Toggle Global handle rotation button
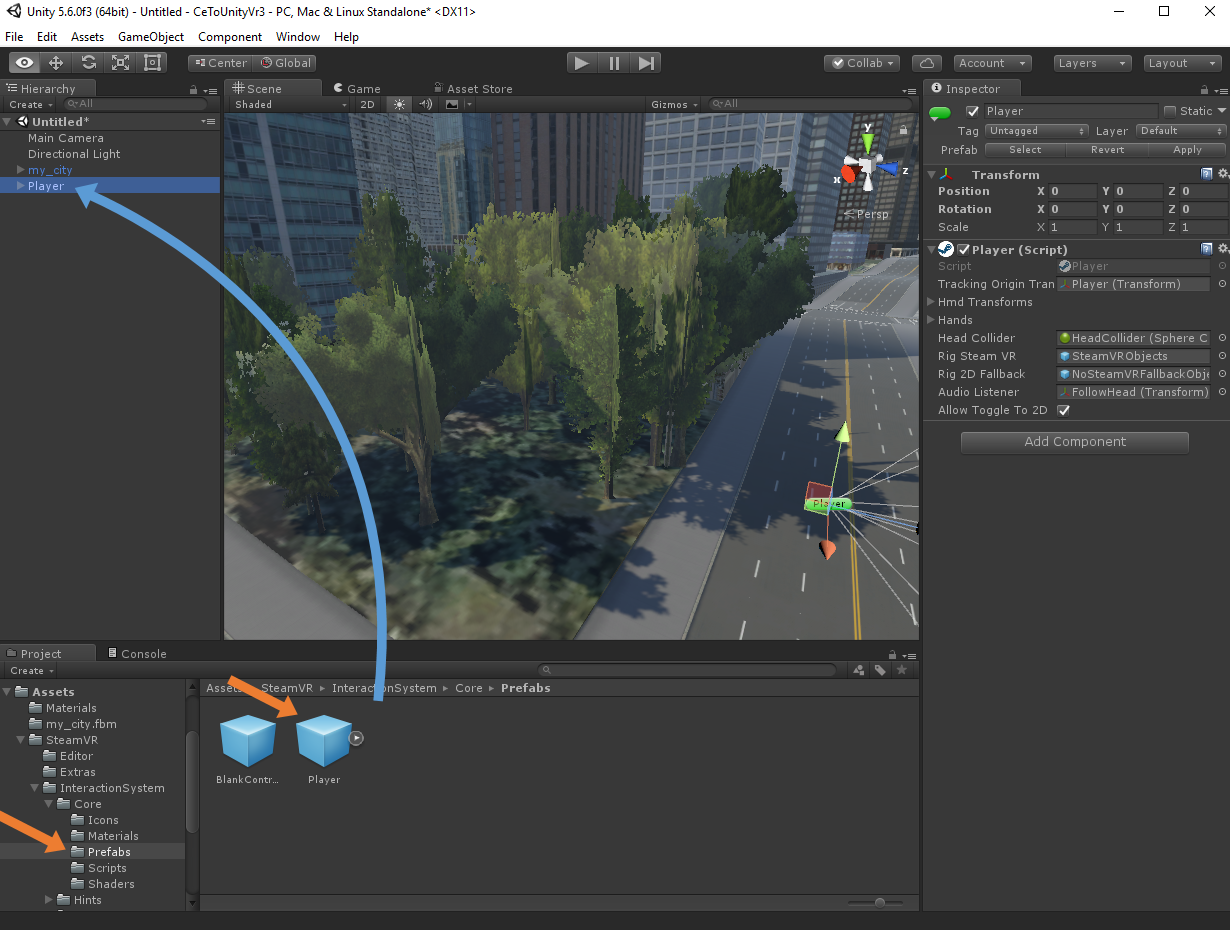The image size is (1230, 930). pos(284,62)
